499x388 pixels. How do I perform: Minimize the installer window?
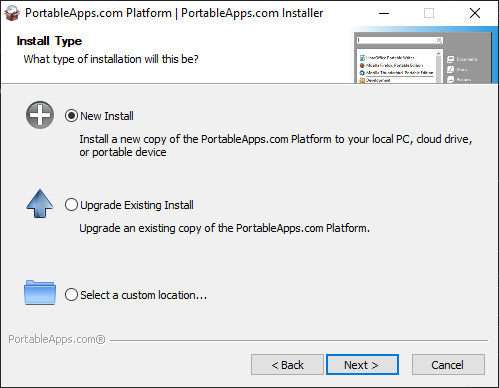click(384, 13)
